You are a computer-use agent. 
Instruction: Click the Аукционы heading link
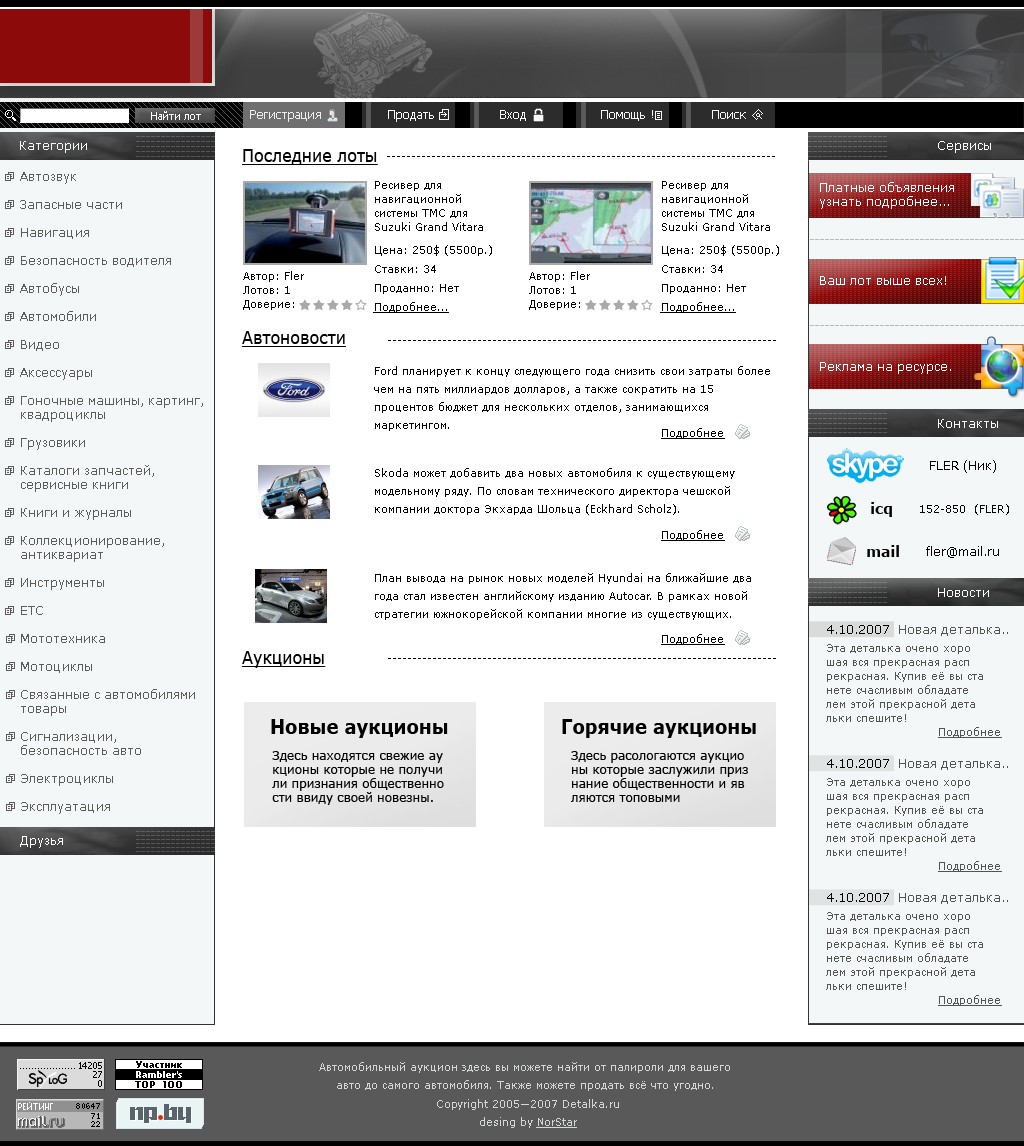[x=284, y=658]
